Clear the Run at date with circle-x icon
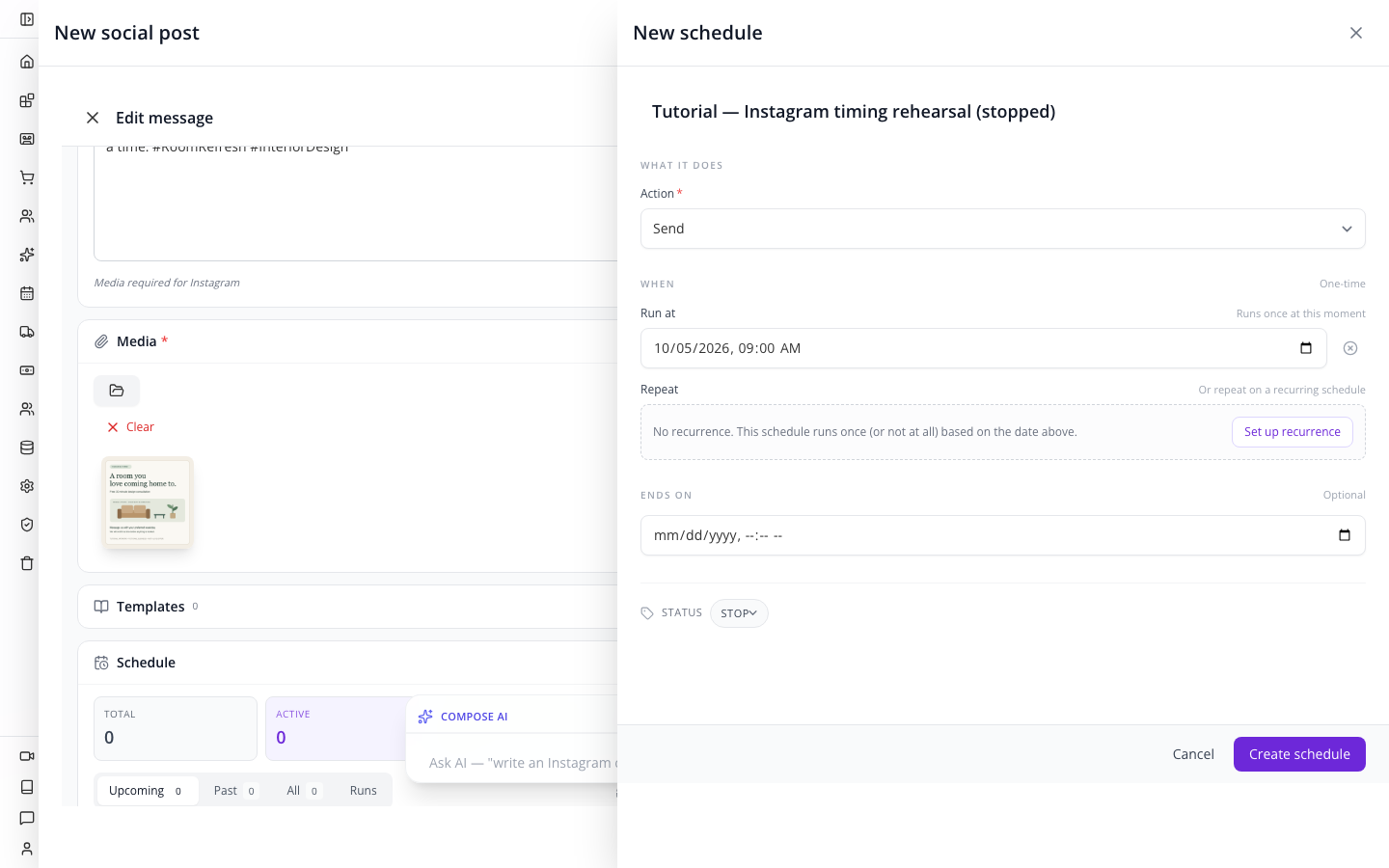This screenshot has width=1389, height=868. [1350, 348]
